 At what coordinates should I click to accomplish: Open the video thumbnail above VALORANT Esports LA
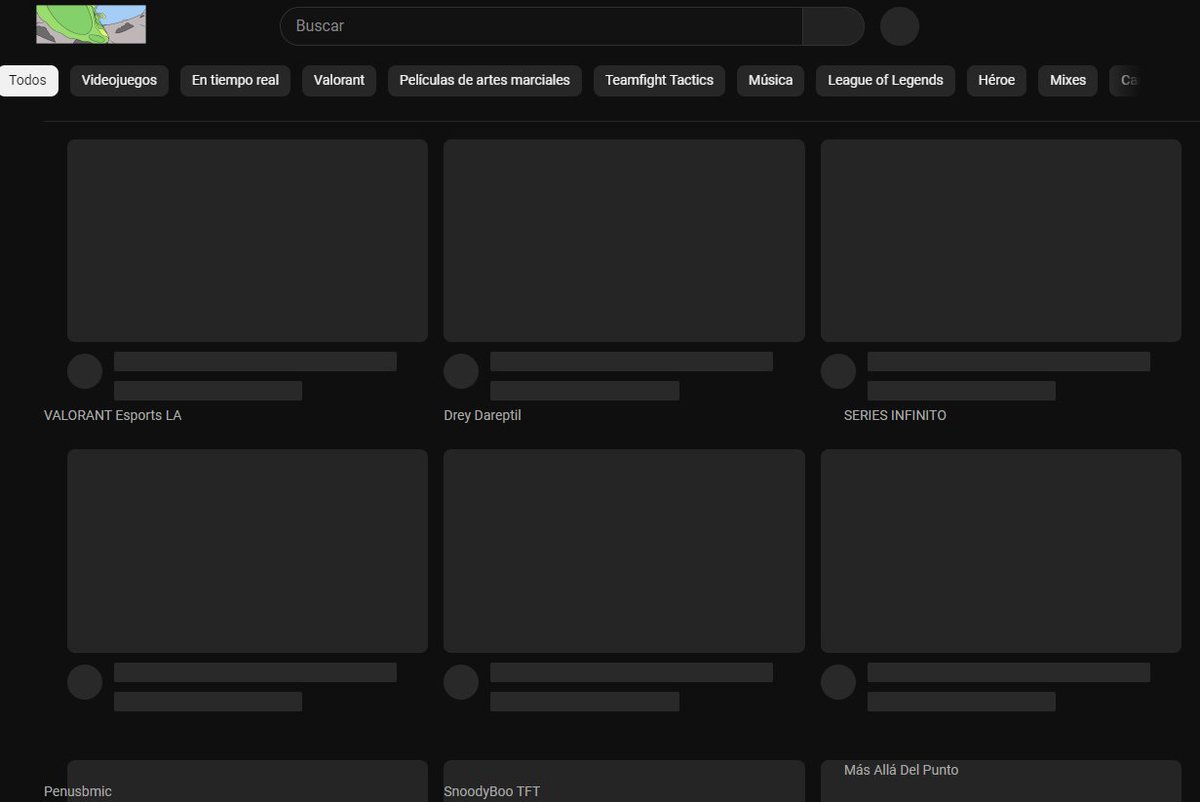tap(247, 241)
